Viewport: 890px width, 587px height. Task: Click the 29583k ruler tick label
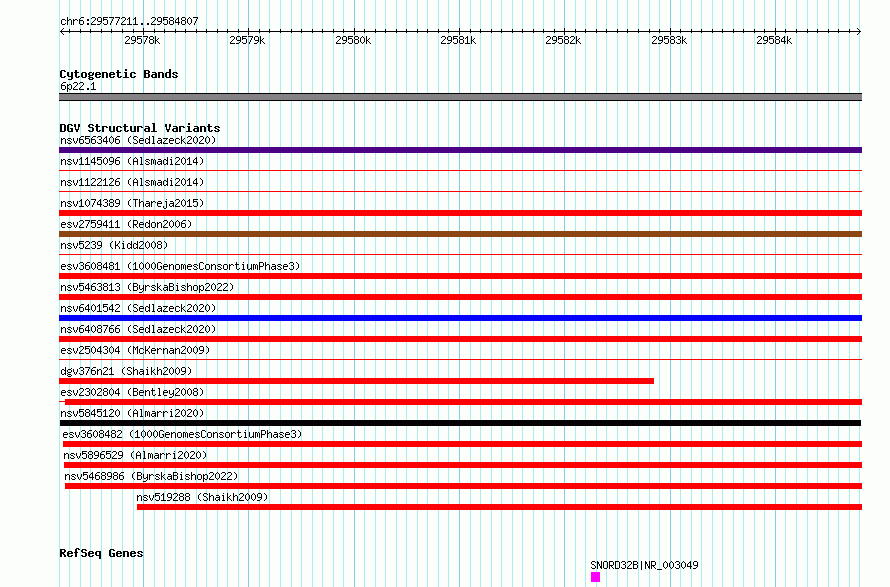[669, 40]
